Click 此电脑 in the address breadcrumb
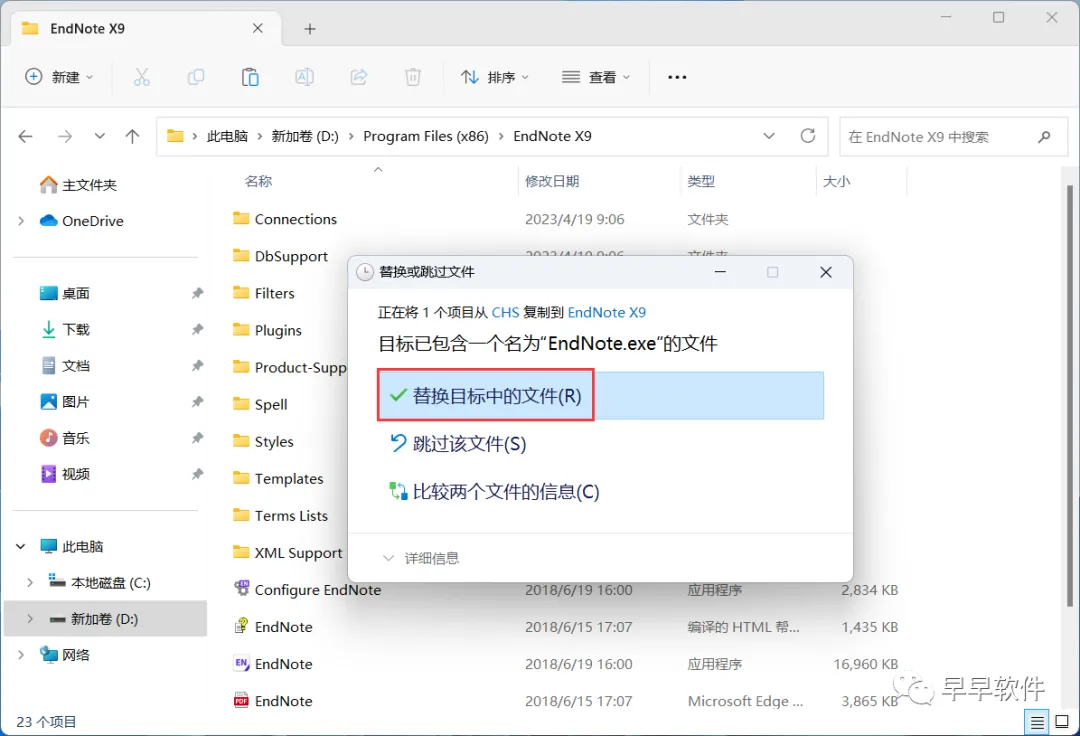The height and width of the screenshot is (736, 1080). (x=227, y=136)
